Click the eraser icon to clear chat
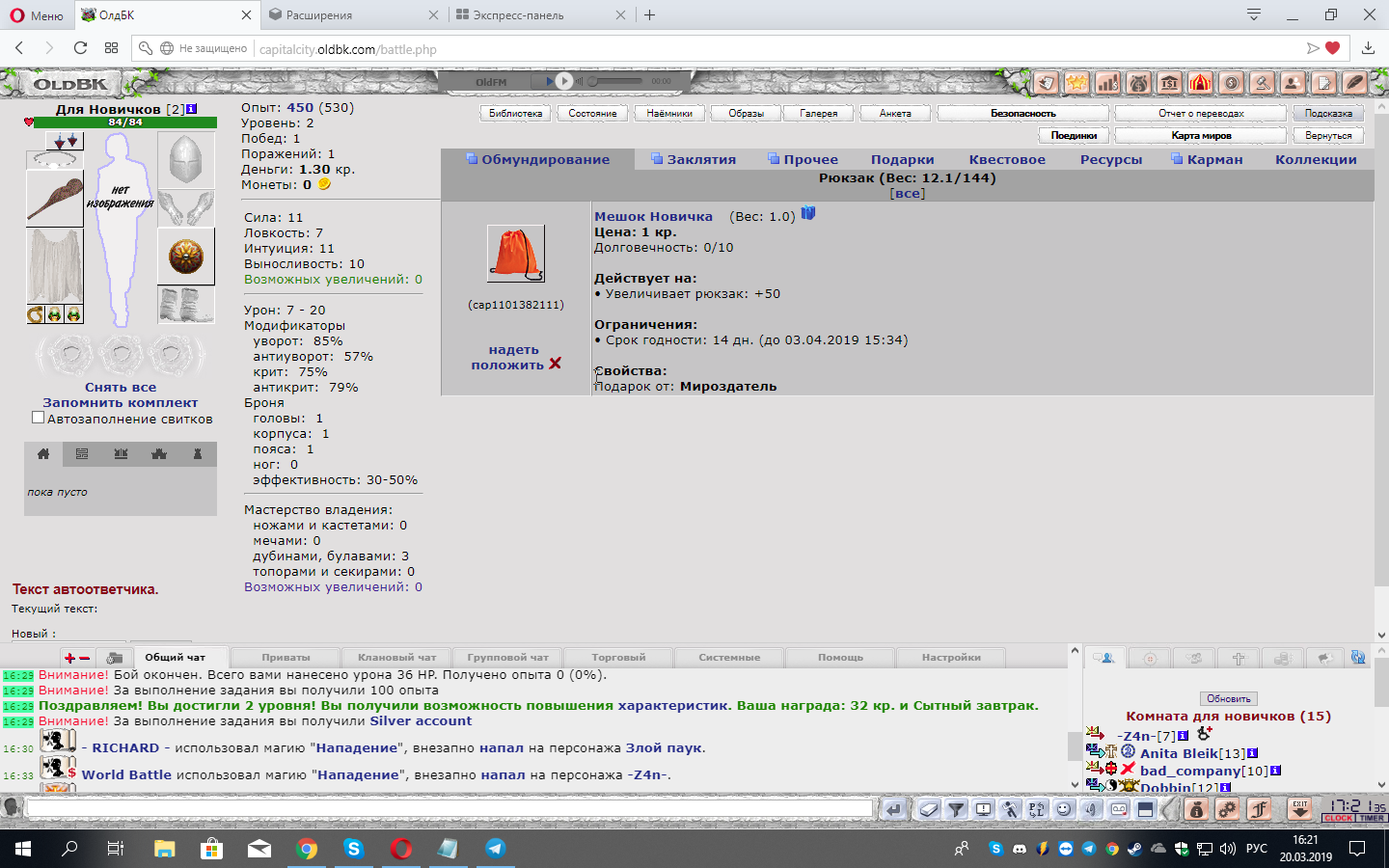Viewport: 1389px width, 868px height. coord(929,809)
